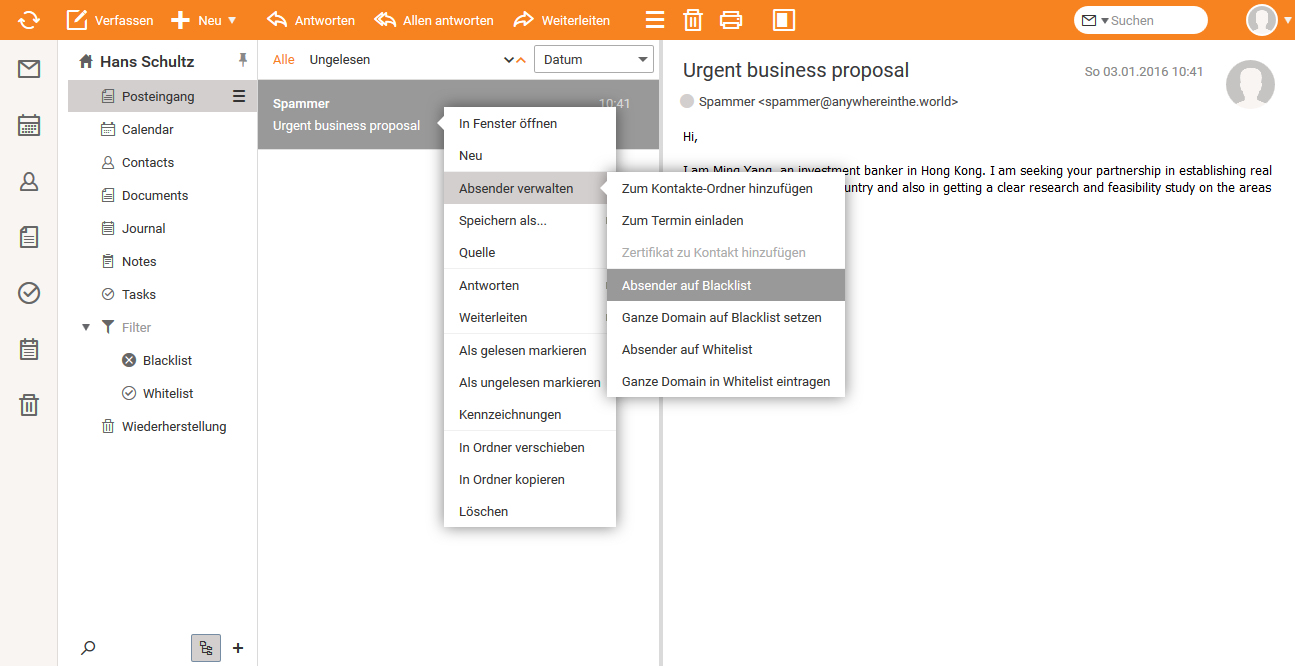Select the Ungelesen filter
1295x666 pixels.
(339, 60)
